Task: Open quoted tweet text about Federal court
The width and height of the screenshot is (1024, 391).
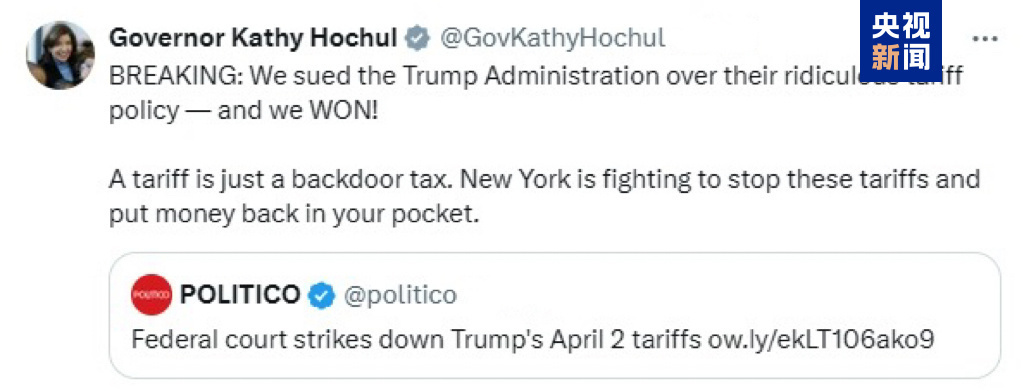Action: pos(533,340)
